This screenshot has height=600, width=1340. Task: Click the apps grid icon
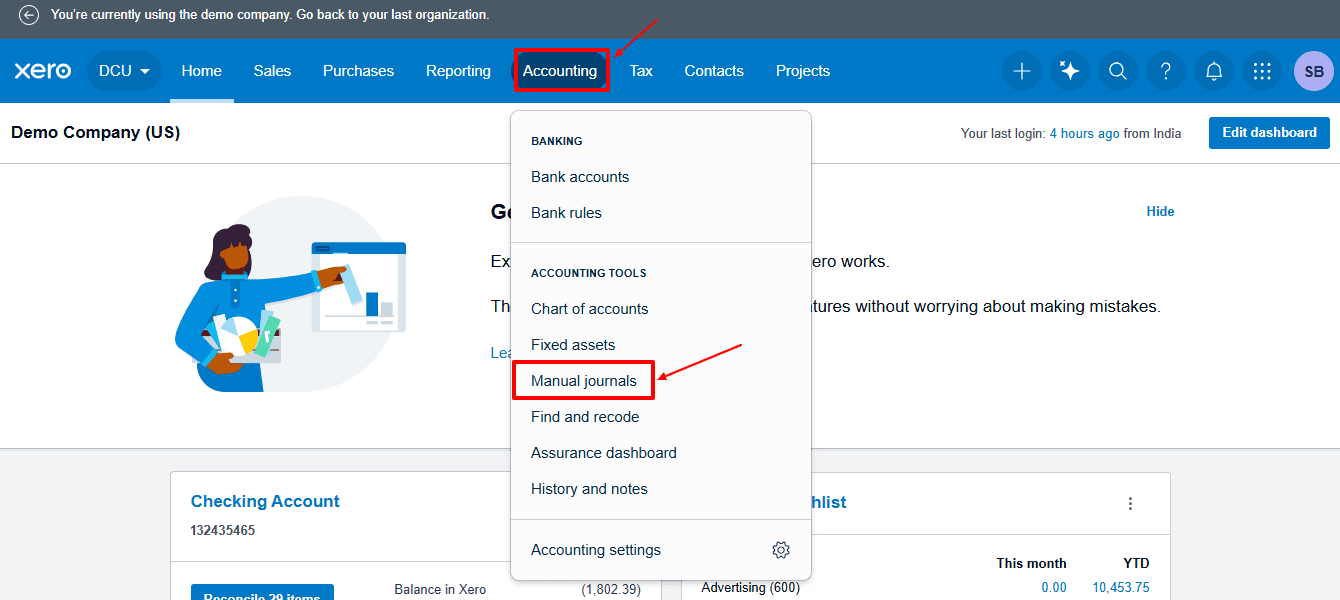[x=1261, y=71]
